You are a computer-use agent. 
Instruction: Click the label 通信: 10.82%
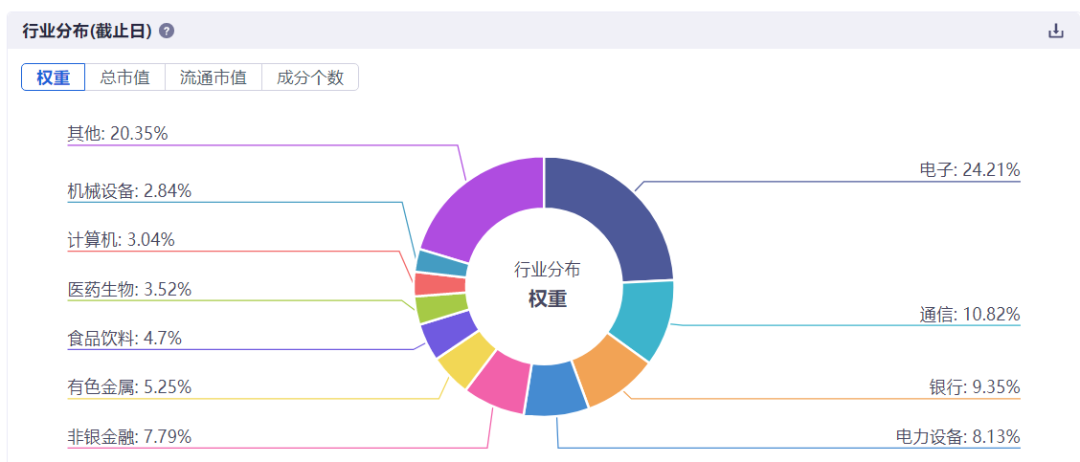(970, 315)
